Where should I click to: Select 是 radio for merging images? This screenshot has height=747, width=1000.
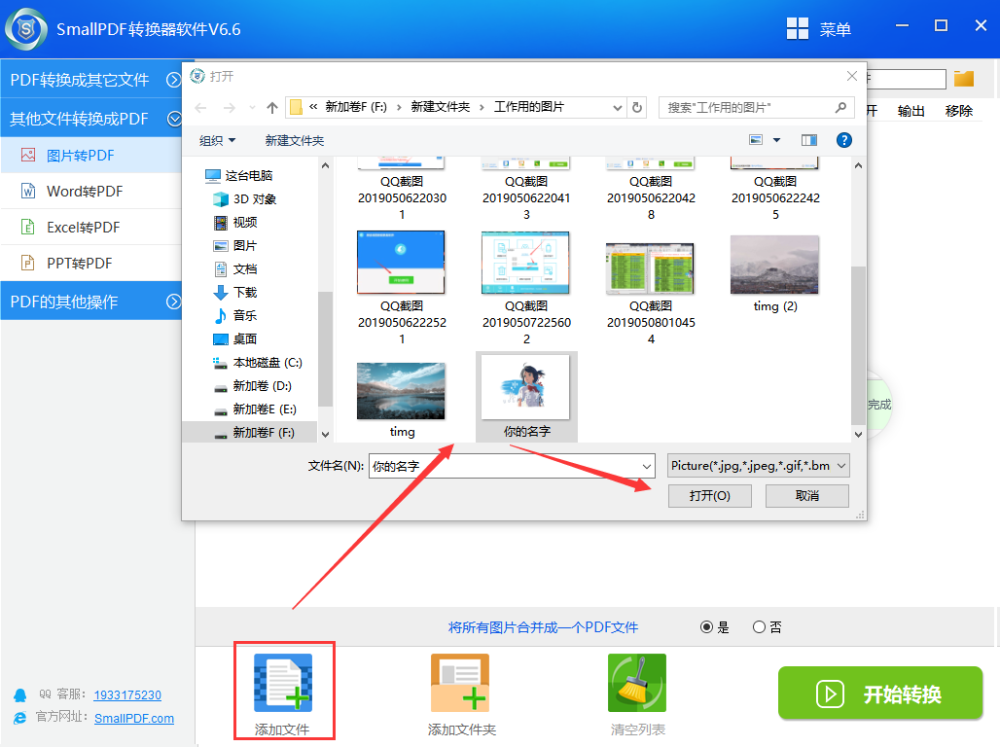706,627
